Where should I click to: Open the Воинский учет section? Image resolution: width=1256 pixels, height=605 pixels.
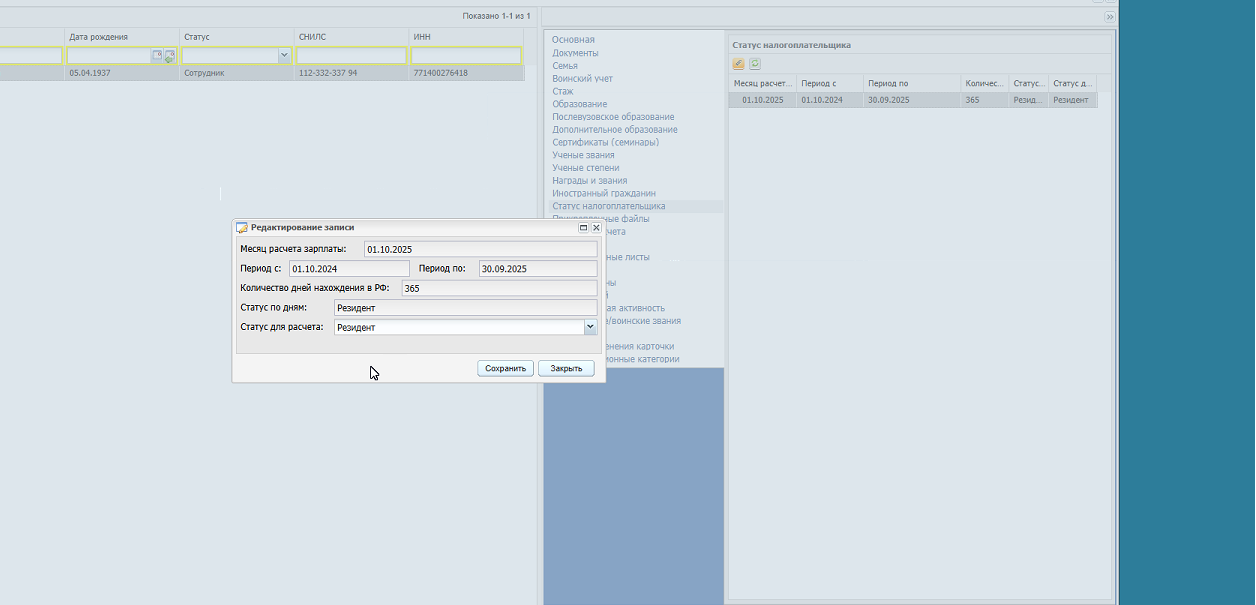point(583,78)
